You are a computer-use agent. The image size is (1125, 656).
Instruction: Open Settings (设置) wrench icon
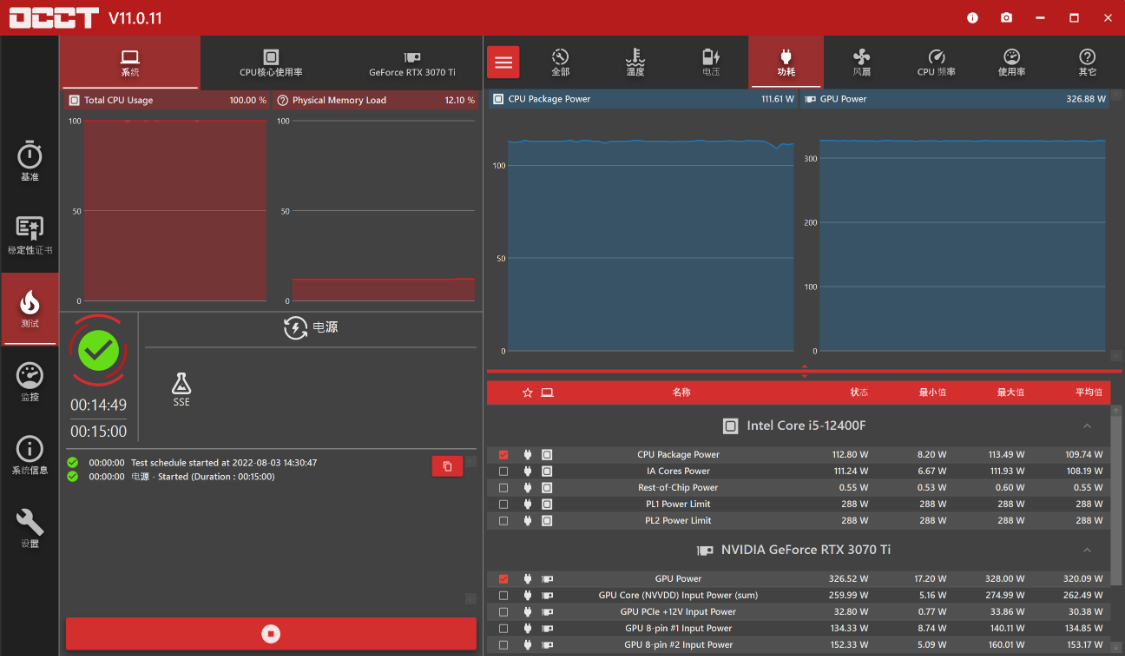click(29, 528)
